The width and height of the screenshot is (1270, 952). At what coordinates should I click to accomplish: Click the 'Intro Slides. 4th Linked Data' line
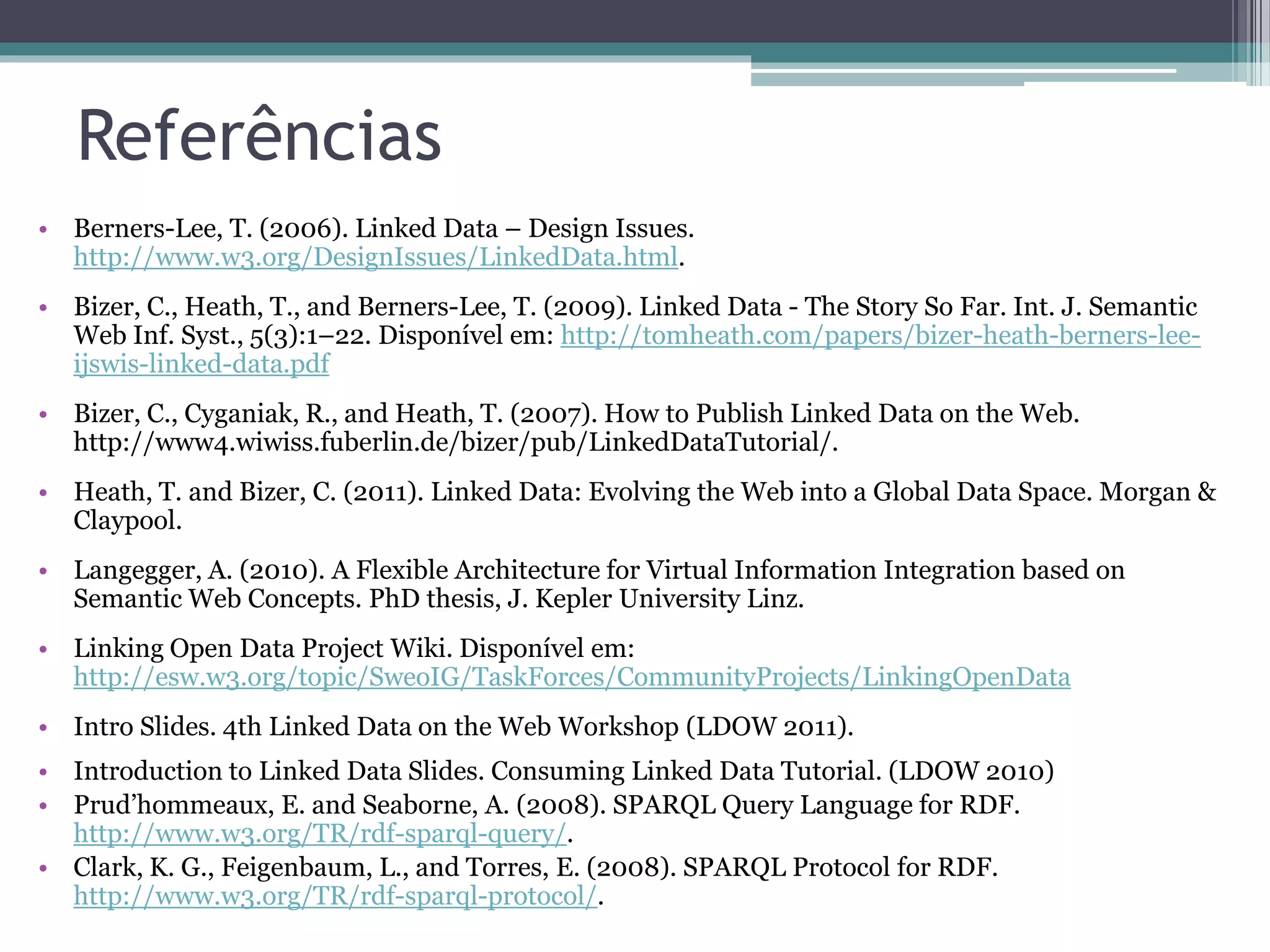[x=463, y=726]
